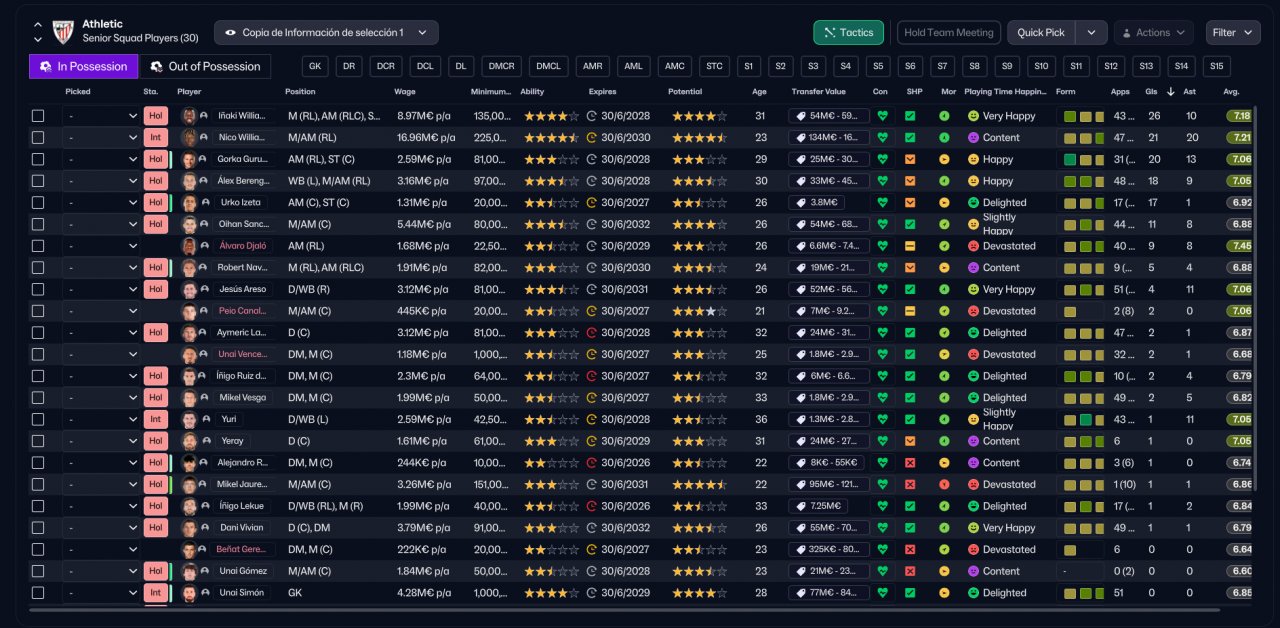
Task: Check the box beside Dani Vivian
Action: pos(38,528)
